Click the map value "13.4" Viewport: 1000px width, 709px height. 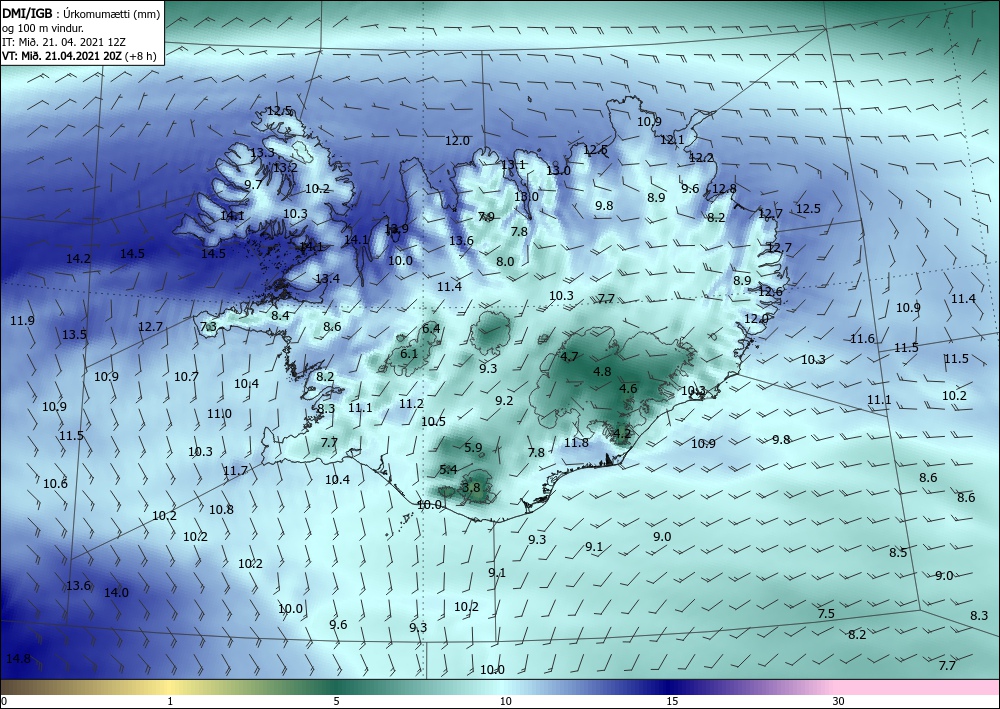(x=327, y=279)
